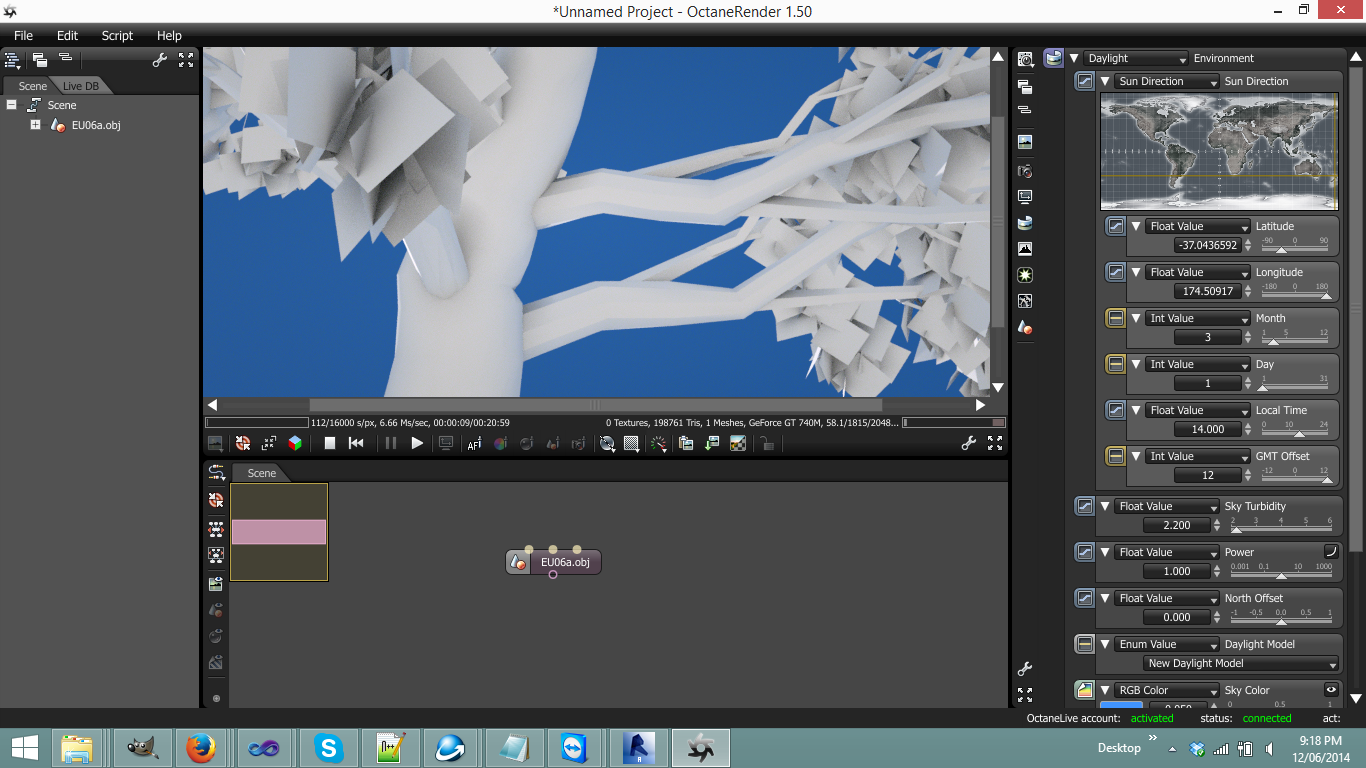1366x768 pixels.
Task: Open outliner wrench settings icon
Action: [160, 60]
